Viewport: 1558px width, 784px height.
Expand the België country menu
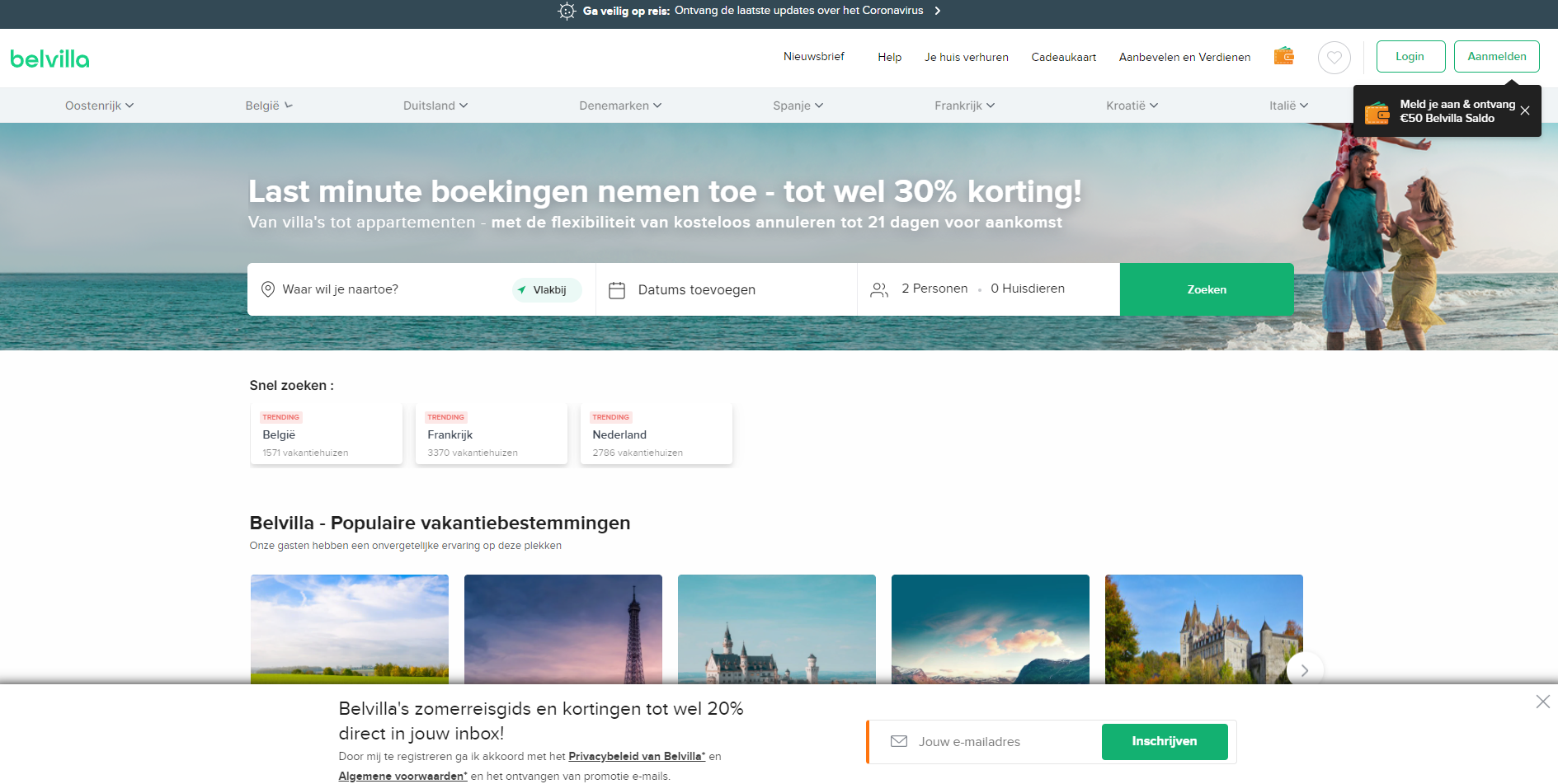(269, 106)
